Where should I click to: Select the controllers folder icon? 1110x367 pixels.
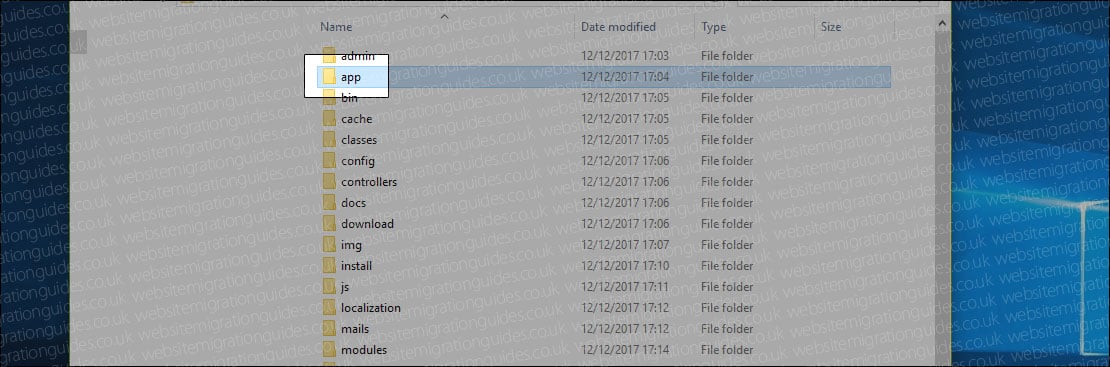click(x=329, y=181)
